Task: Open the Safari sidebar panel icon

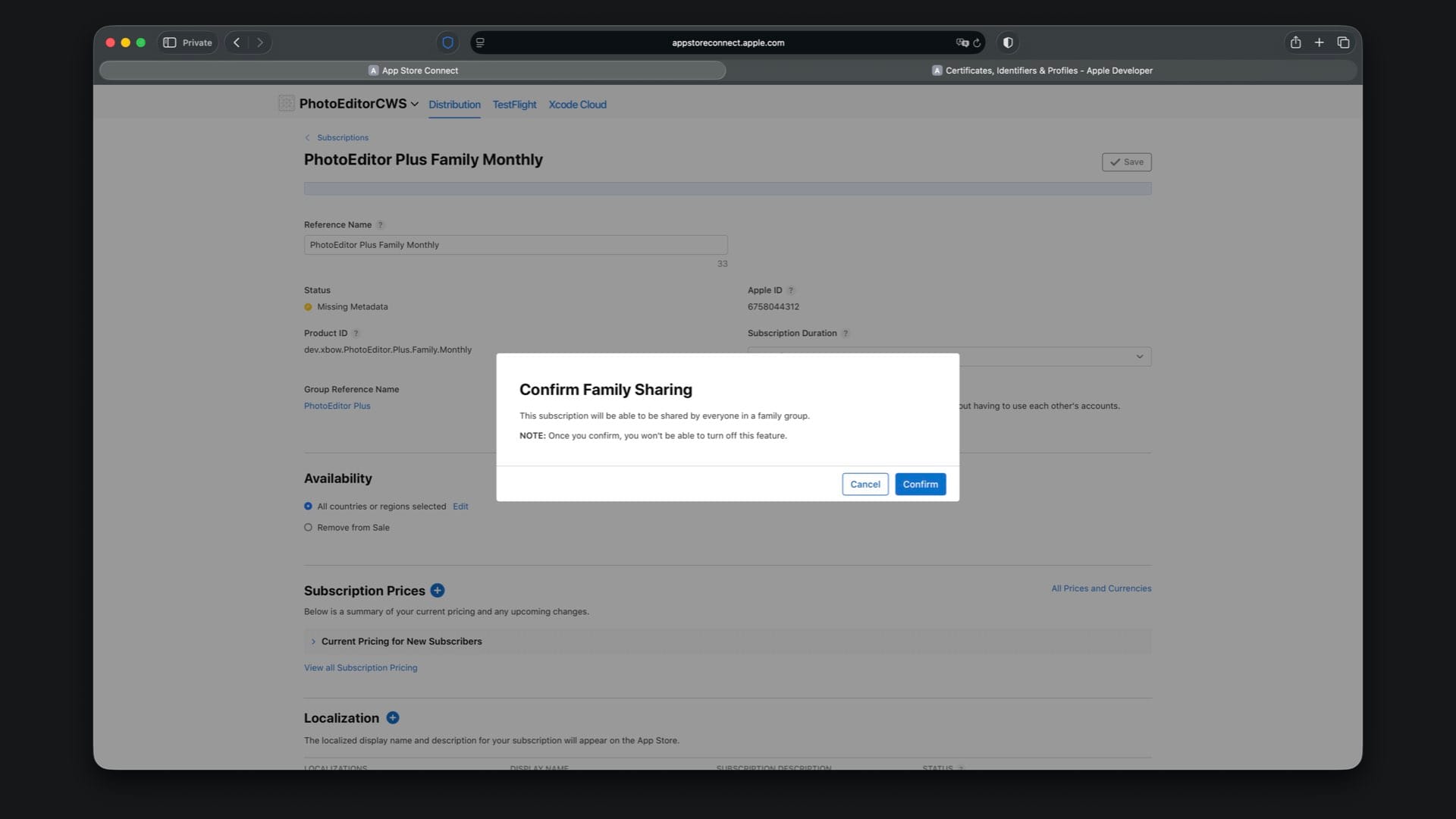Action: click(170, 42)
